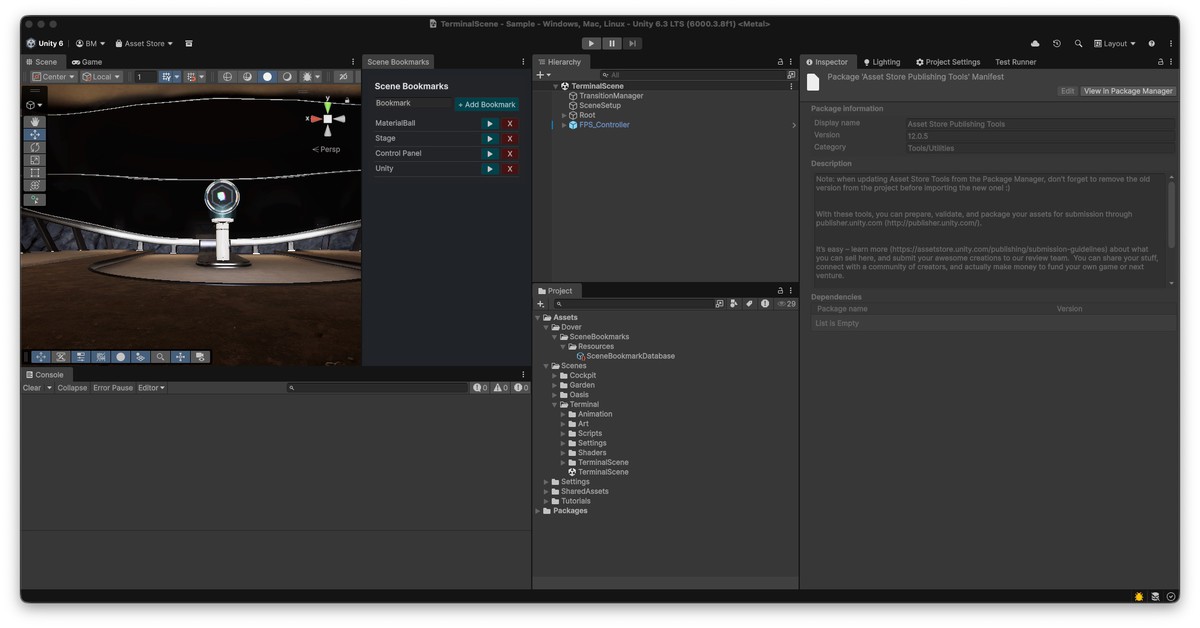Delete the Unity bookmark
The width and height of the screenshot is (1200, 628).
click(x=510, y=169)
